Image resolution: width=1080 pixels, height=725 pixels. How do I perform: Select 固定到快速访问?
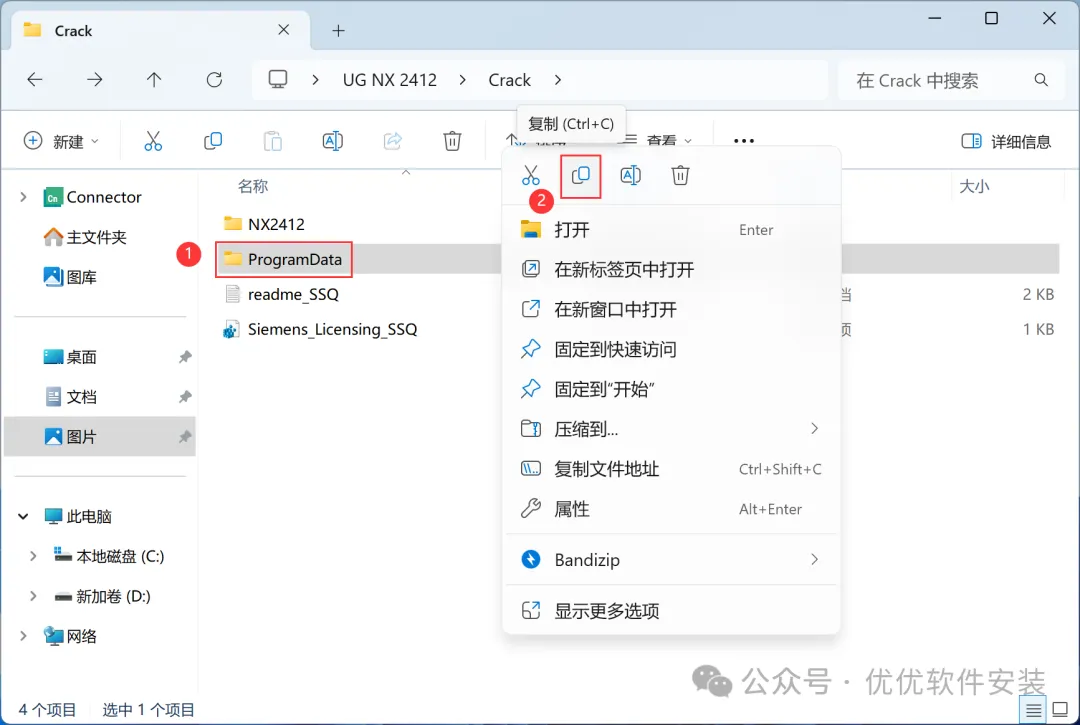tap(671, 349)
